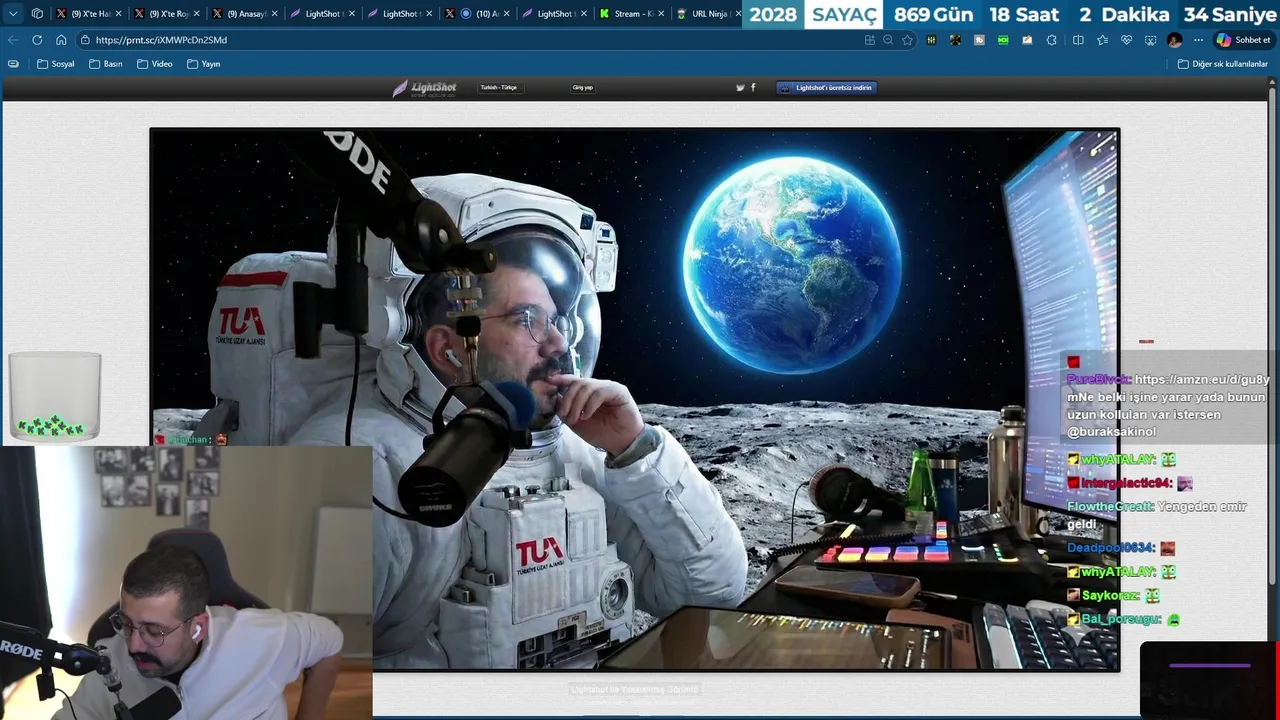Screen dimensions: 1280x720
Task: Open the green extension icon
Action: point(1003,40)
